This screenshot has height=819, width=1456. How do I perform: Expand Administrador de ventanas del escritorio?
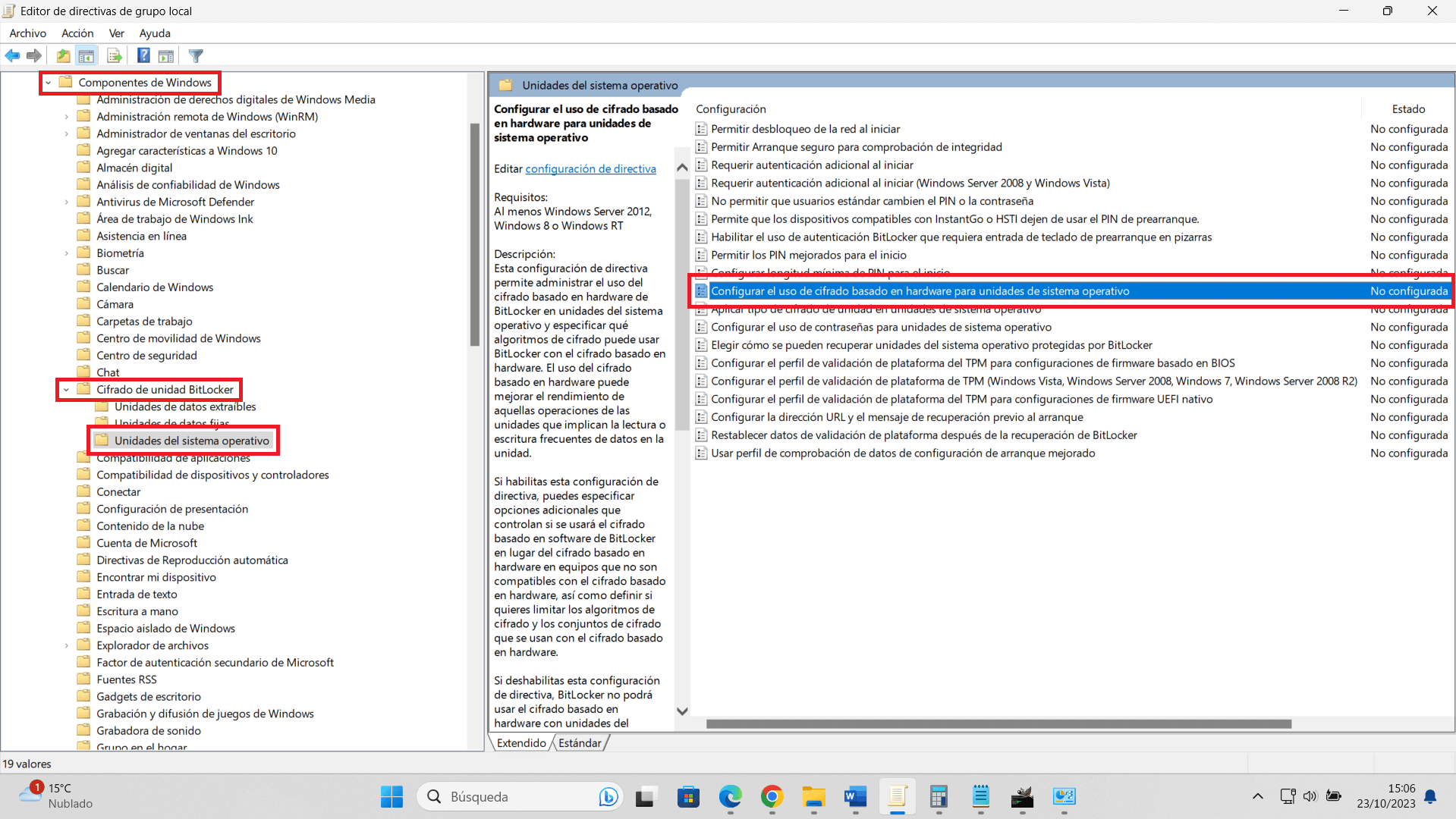(66, 133)
